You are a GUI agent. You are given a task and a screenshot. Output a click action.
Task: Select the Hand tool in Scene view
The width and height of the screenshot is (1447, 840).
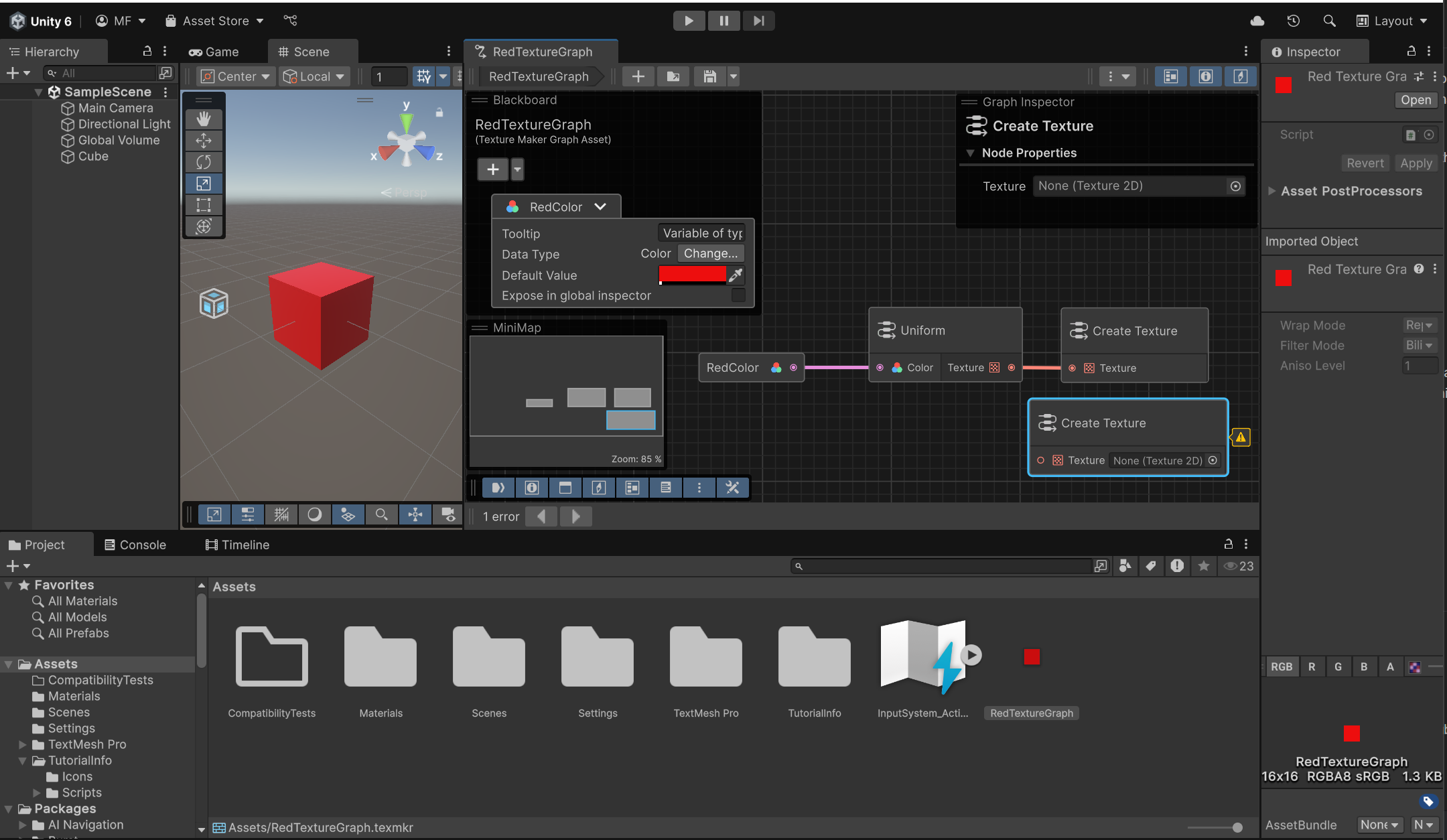(x=204, y=119)
